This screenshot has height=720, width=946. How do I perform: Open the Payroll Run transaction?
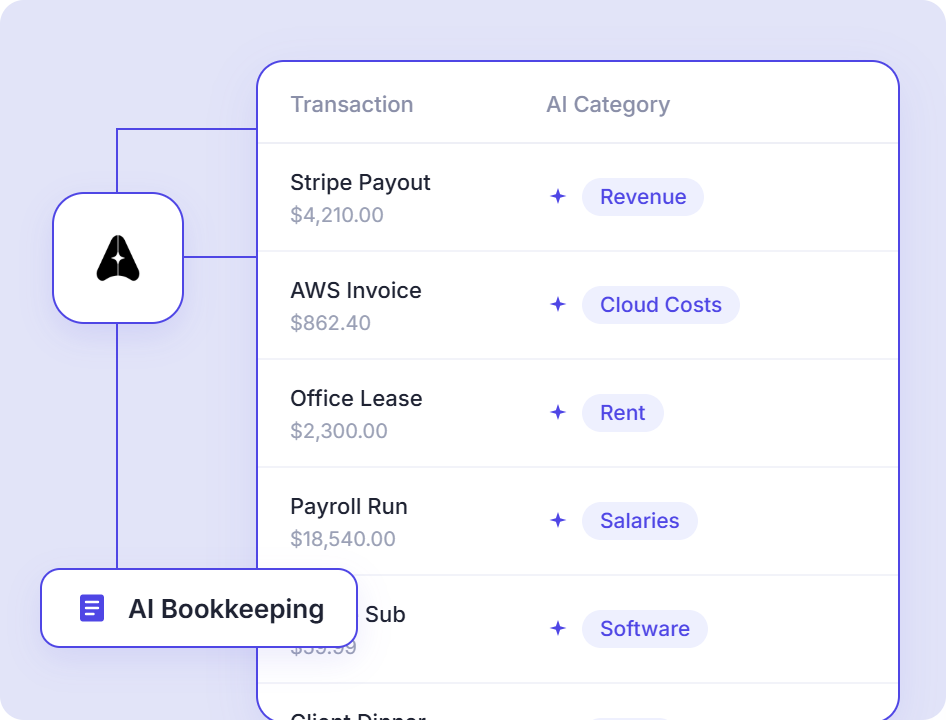349,506
